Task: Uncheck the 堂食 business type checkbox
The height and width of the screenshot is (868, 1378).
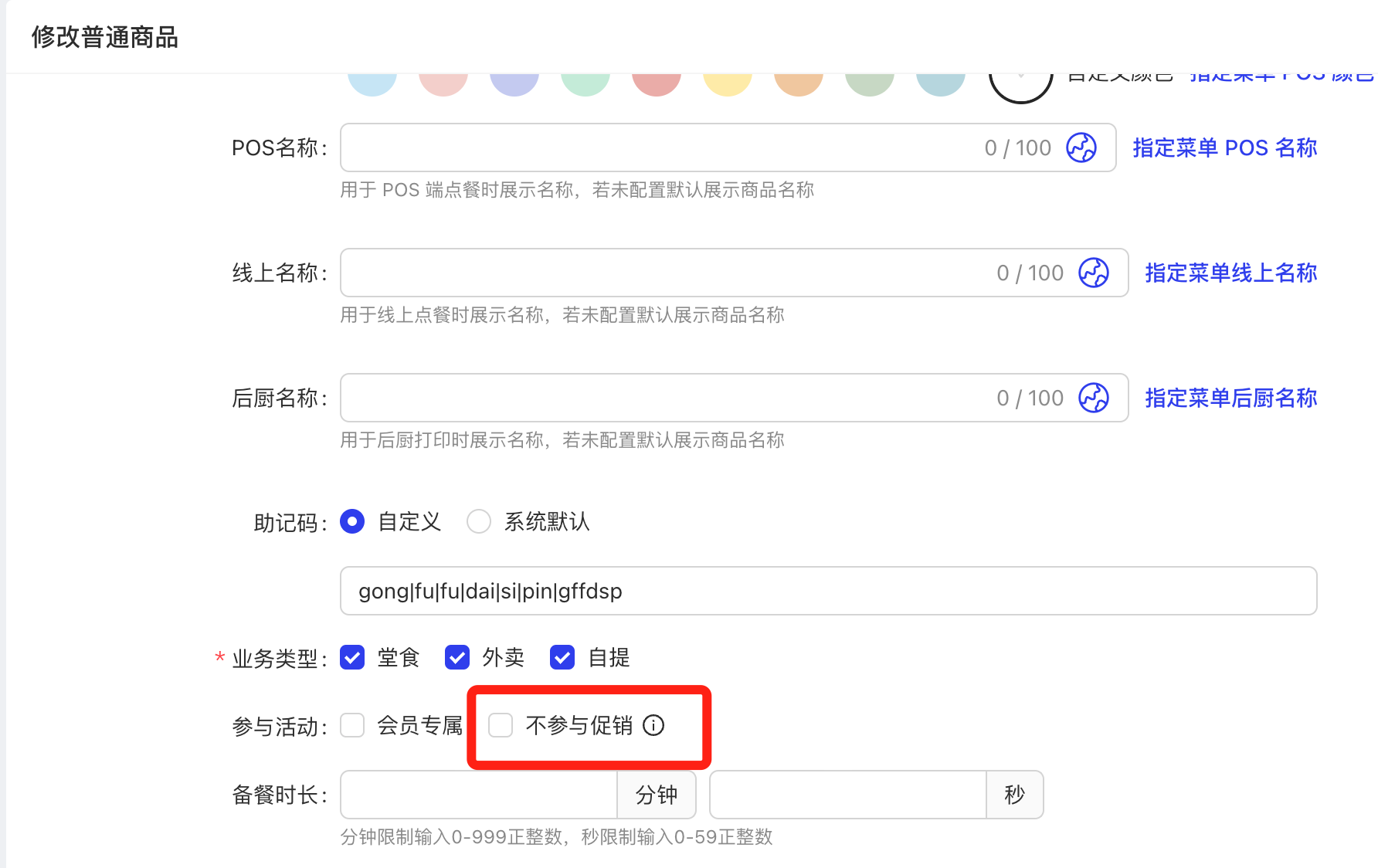Action: point(352,657)
